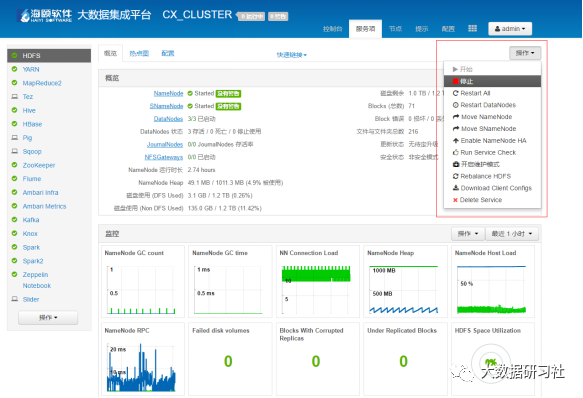The image size is (583, 398).
Task: Select ZooKeeper service in sidebar
Action: [x=39, y=165]
